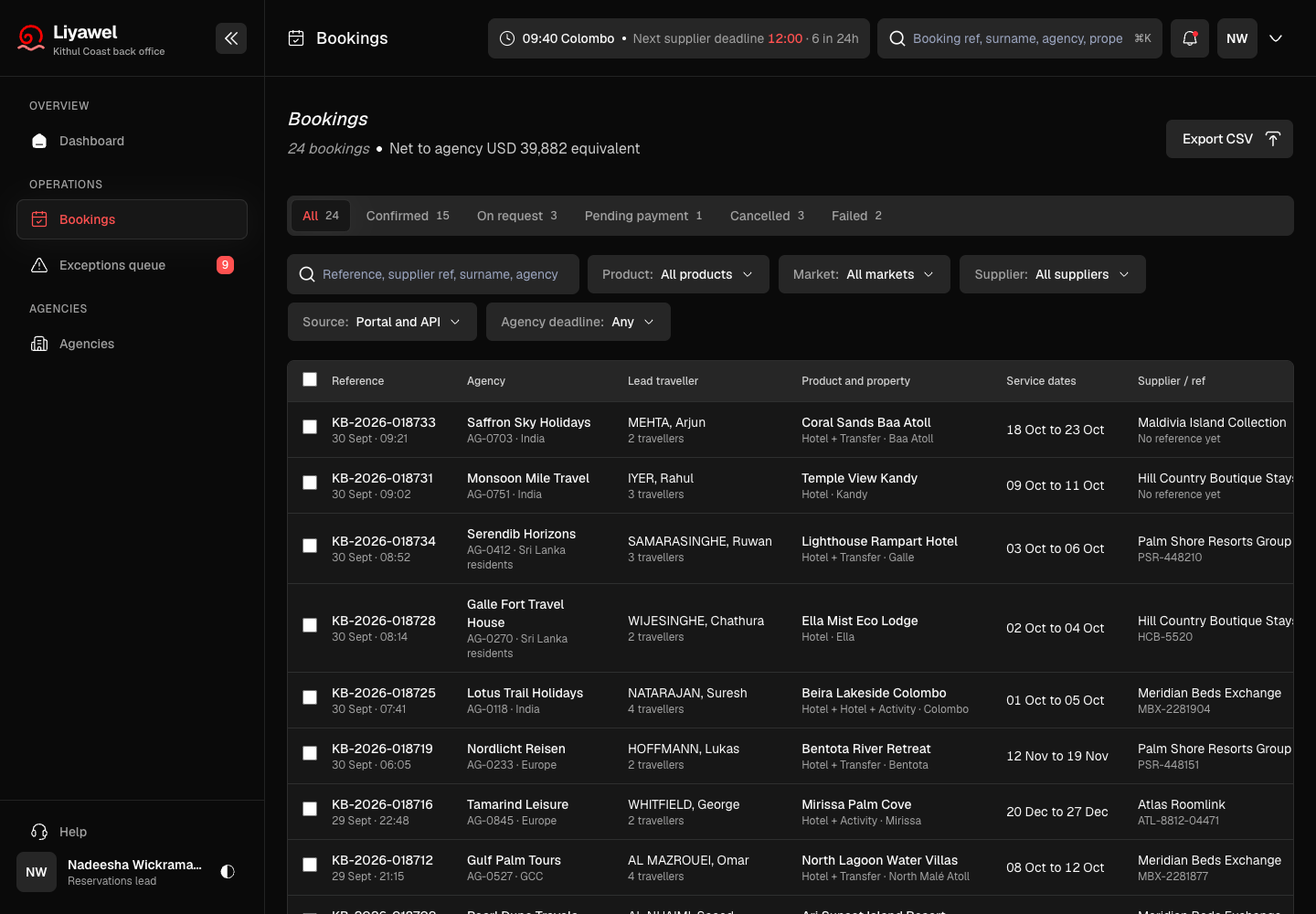Click the Reference column header
Image resolution: width=1316 pixels, height=914 pixels.
pos(357,381)
